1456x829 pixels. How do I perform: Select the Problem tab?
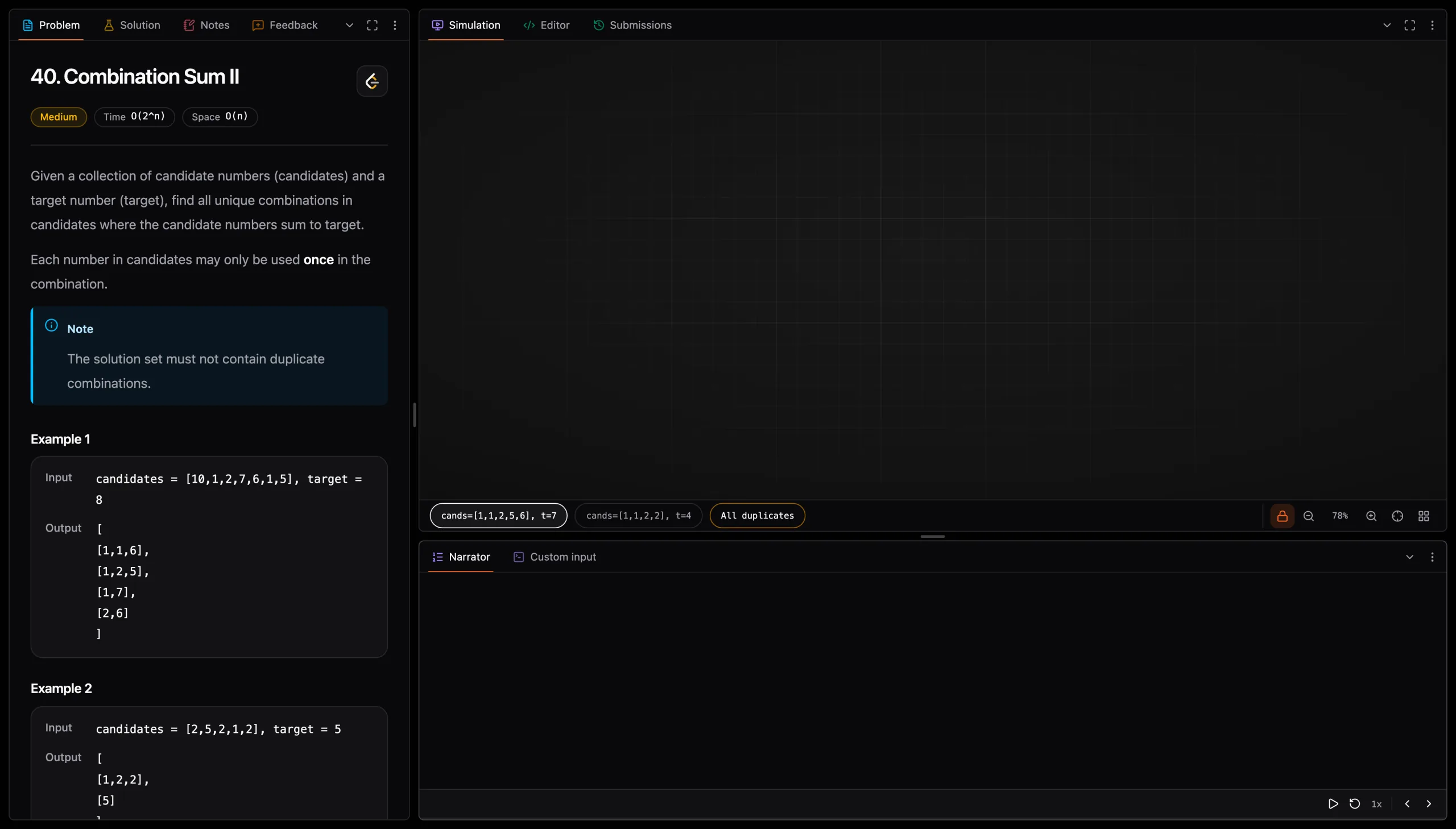click(x=51, y=26)
